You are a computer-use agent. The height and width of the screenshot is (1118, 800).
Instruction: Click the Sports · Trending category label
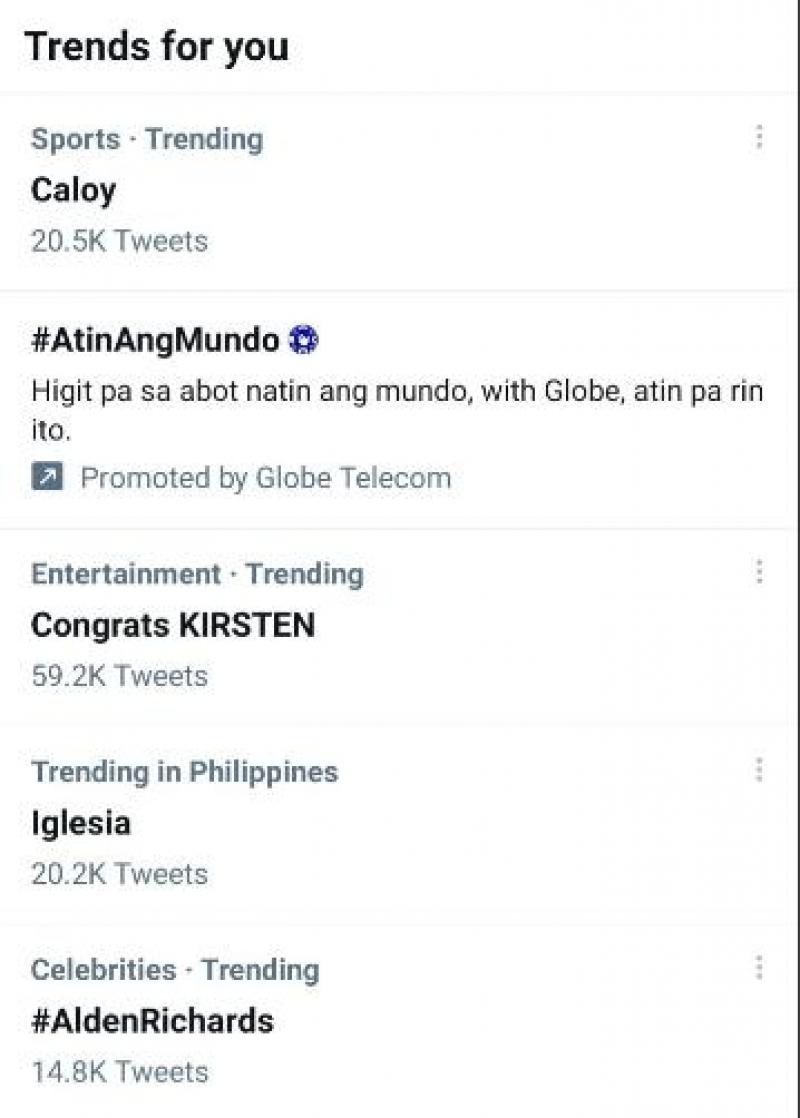(147, 139)
